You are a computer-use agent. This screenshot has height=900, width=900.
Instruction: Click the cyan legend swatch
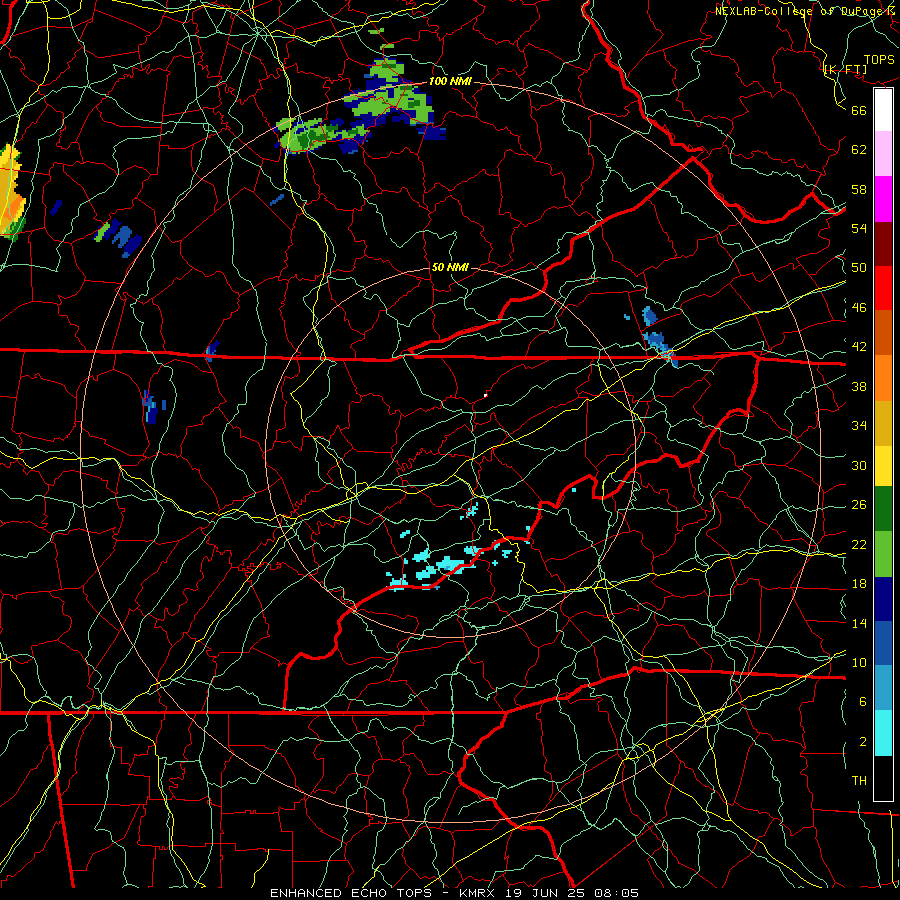(883, 733)
